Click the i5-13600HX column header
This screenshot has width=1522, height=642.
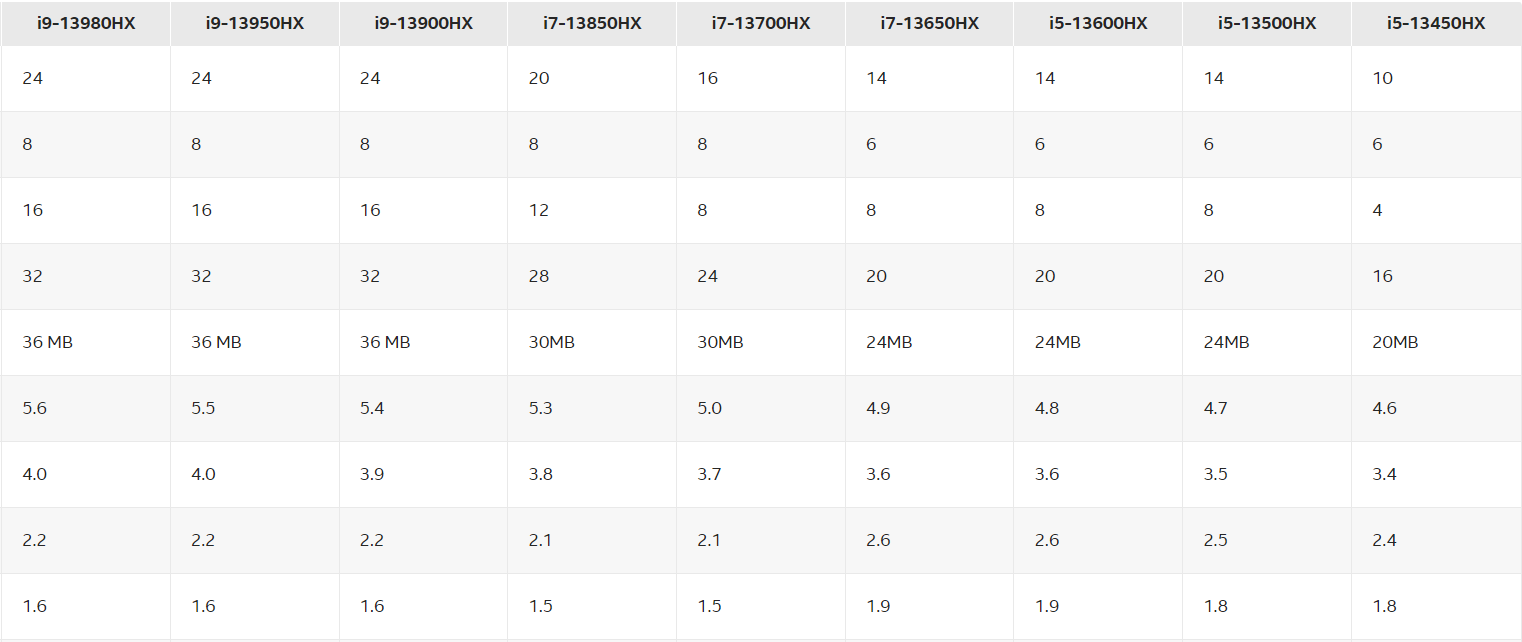point(1098,23)
